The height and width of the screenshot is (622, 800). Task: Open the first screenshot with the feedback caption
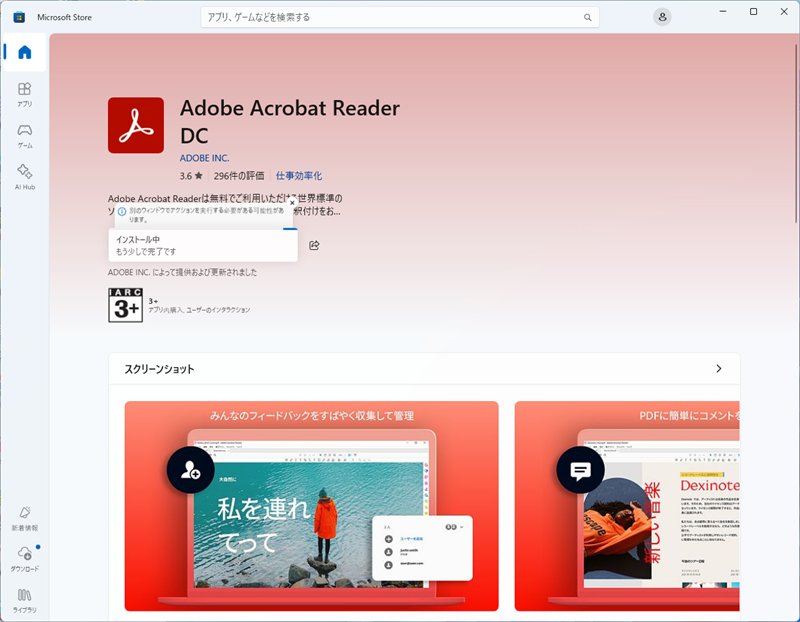click(x=311, y=505)
